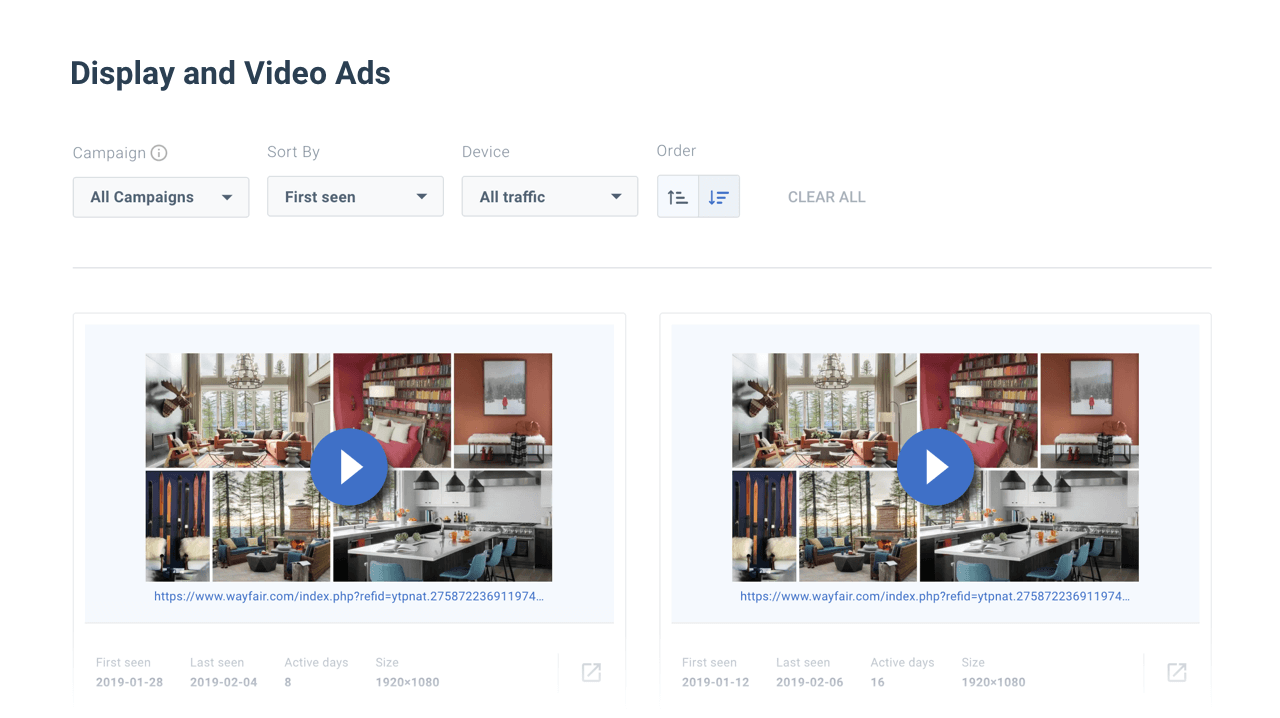This screenshot has width=1280, height=718.
Task: Open the All Campaigns dropdown
Action: tap(161, 197)
